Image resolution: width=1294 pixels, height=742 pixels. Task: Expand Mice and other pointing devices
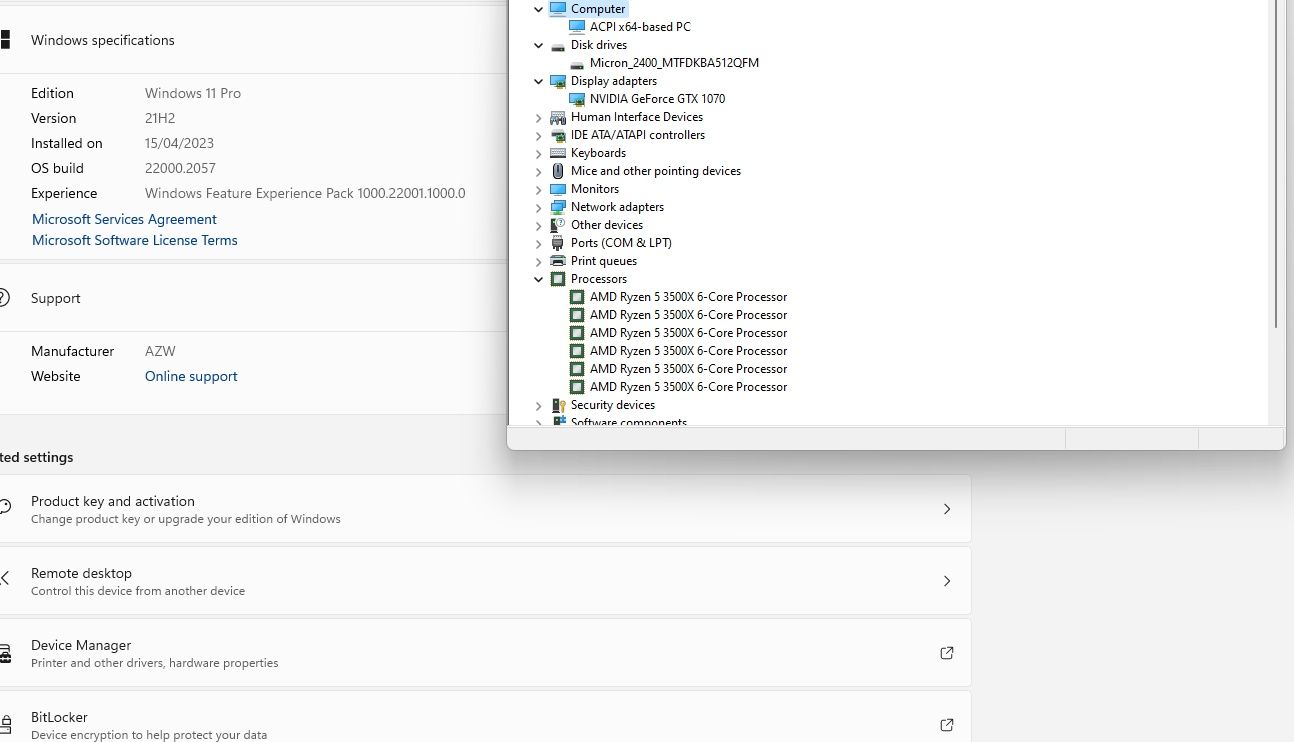538,171
